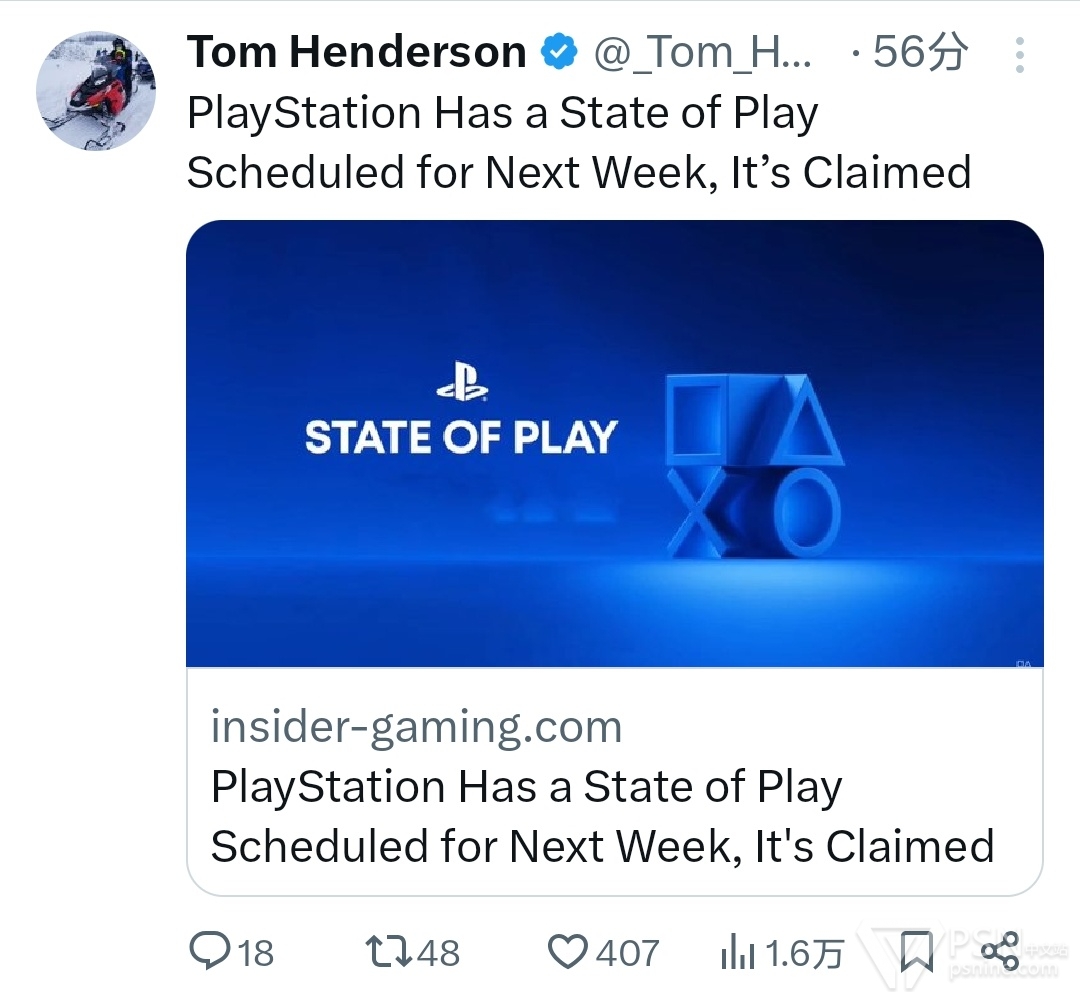The width and height of the screenshot is (1080, 1003).
Task: Open the view analytics bar chart icon
Action: coord(738,952)
